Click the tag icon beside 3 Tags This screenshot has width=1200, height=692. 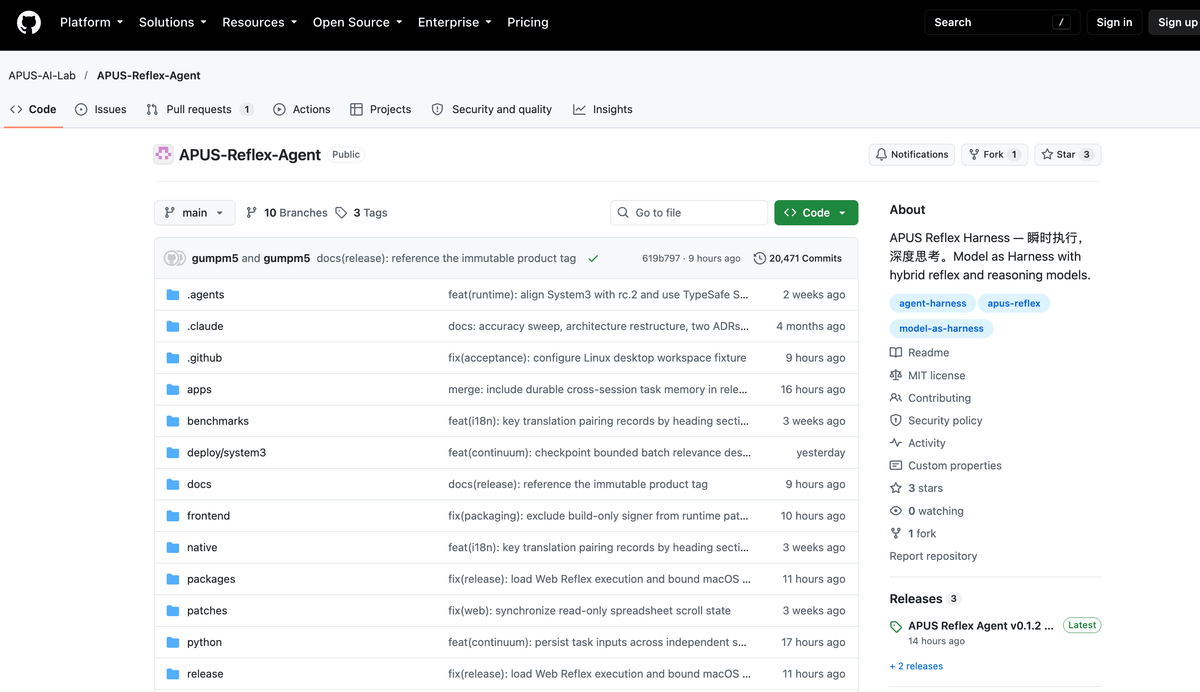(341, 213)
